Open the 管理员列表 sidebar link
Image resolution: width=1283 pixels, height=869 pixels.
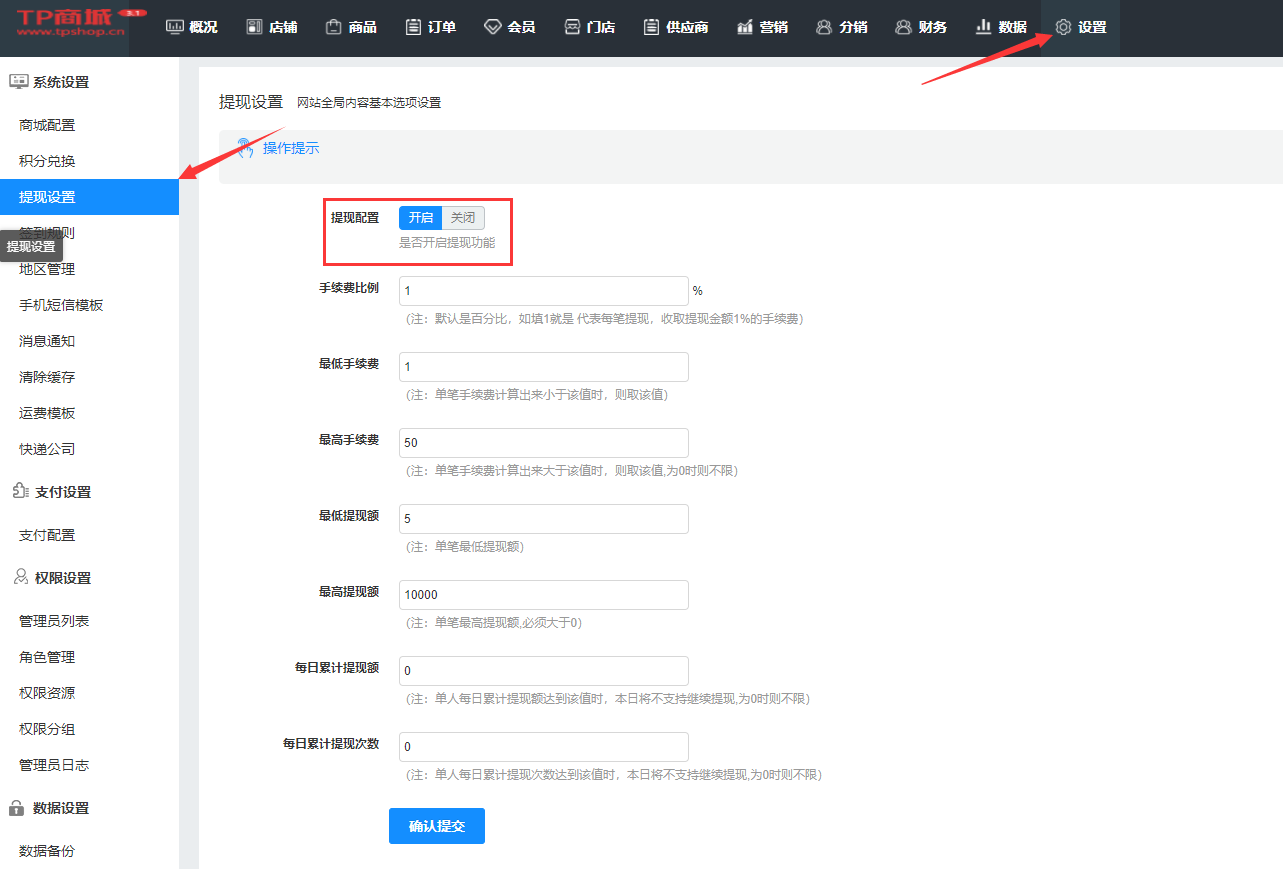[54, 621]
